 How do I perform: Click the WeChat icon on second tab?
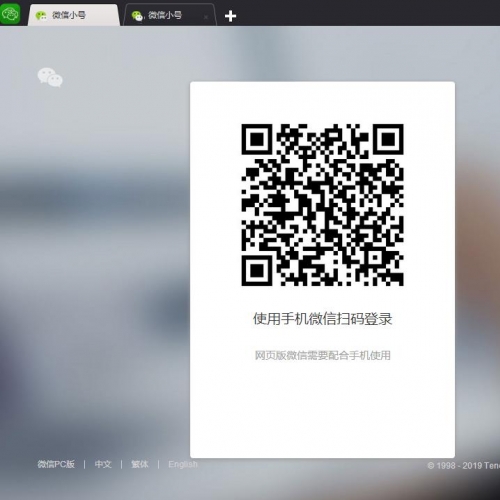(x=137, y=15)
